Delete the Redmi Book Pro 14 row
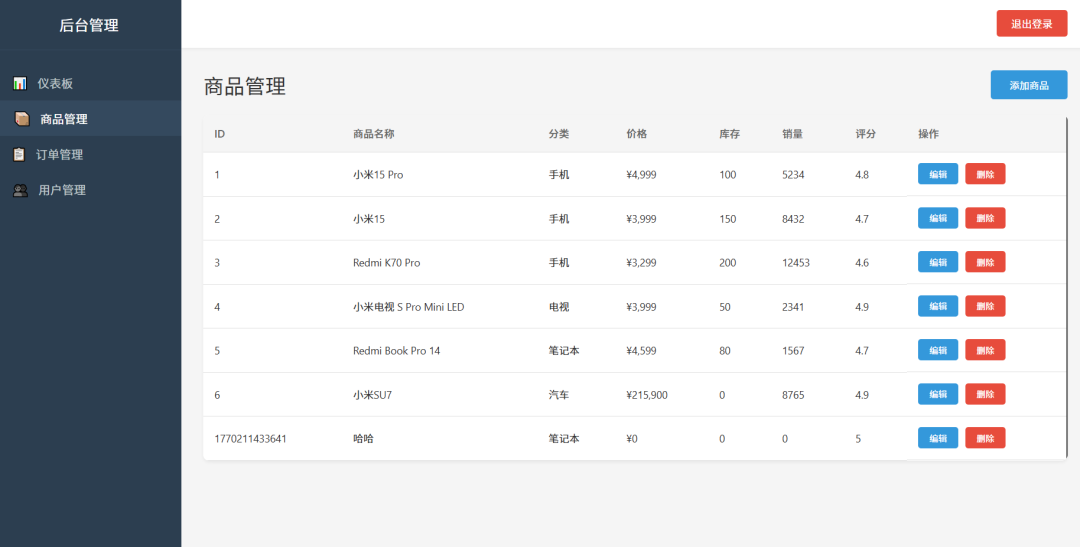This screenshot has width=1080, height=547. [985, 350]
